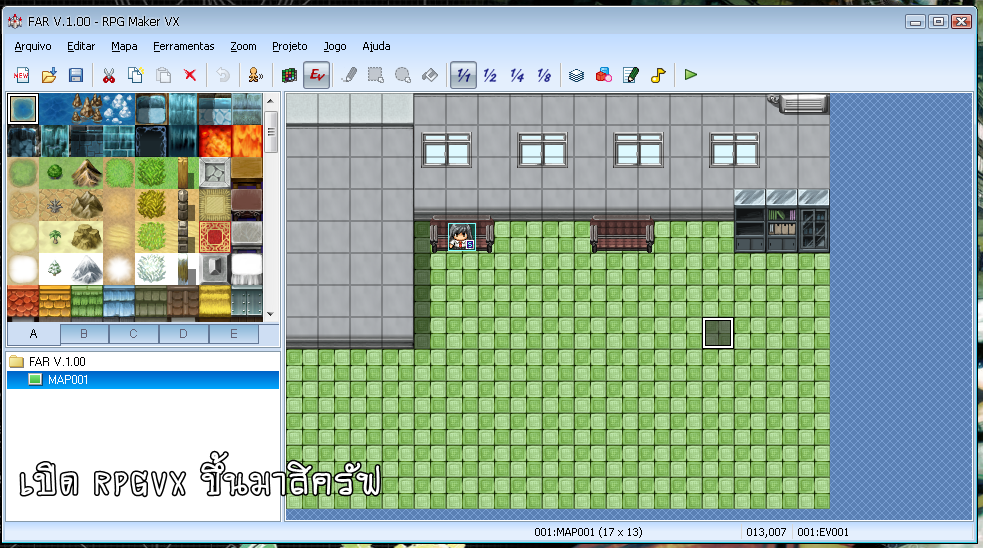Minimize the RPG Maker VX window
Image resolution: width=983 pixels, height=548 pixels.
pos(915,22)
